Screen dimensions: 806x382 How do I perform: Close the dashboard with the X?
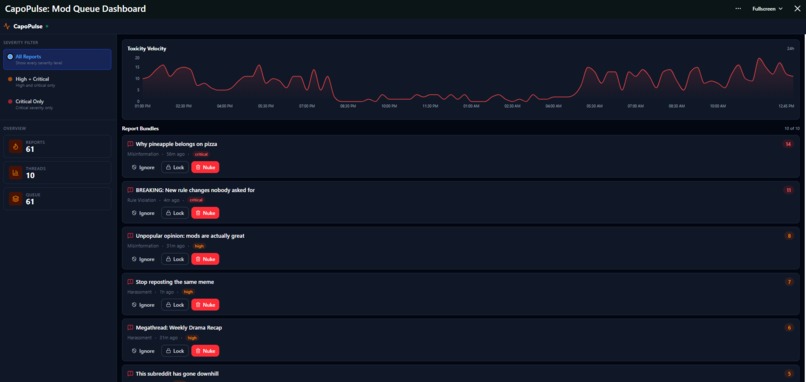coord(797,9)
